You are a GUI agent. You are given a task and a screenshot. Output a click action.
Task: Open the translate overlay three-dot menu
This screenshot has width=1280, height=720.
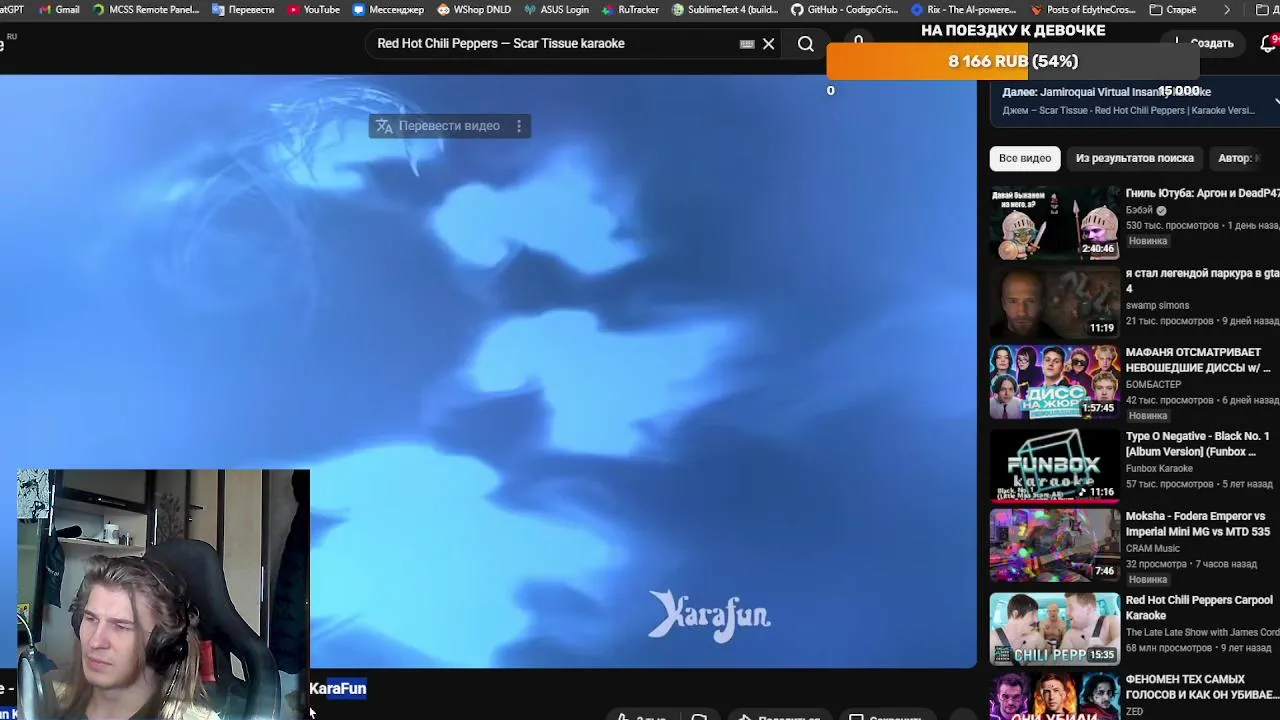pos(518,126)
